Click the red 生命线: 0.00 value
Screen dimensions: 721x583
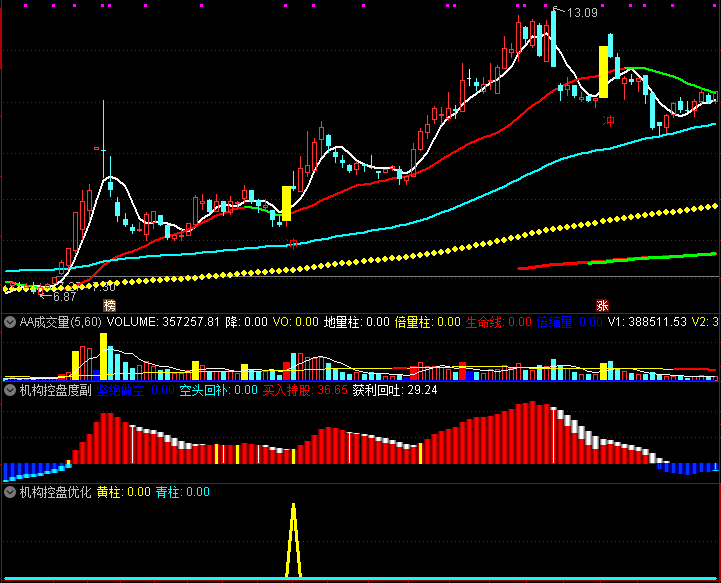pos(498,322)
